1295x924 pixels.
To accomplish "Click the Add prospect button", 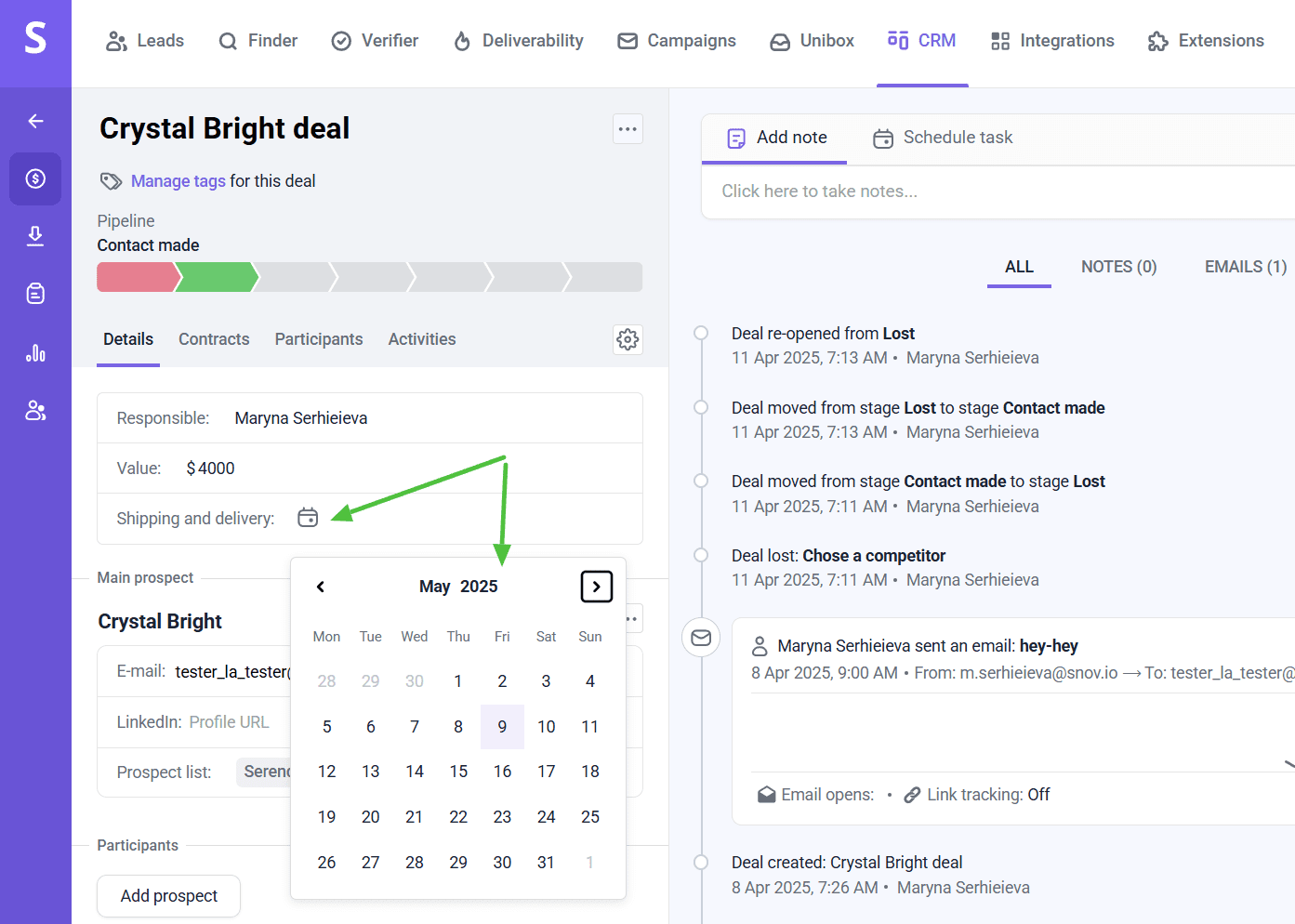I will coord(168,896).
